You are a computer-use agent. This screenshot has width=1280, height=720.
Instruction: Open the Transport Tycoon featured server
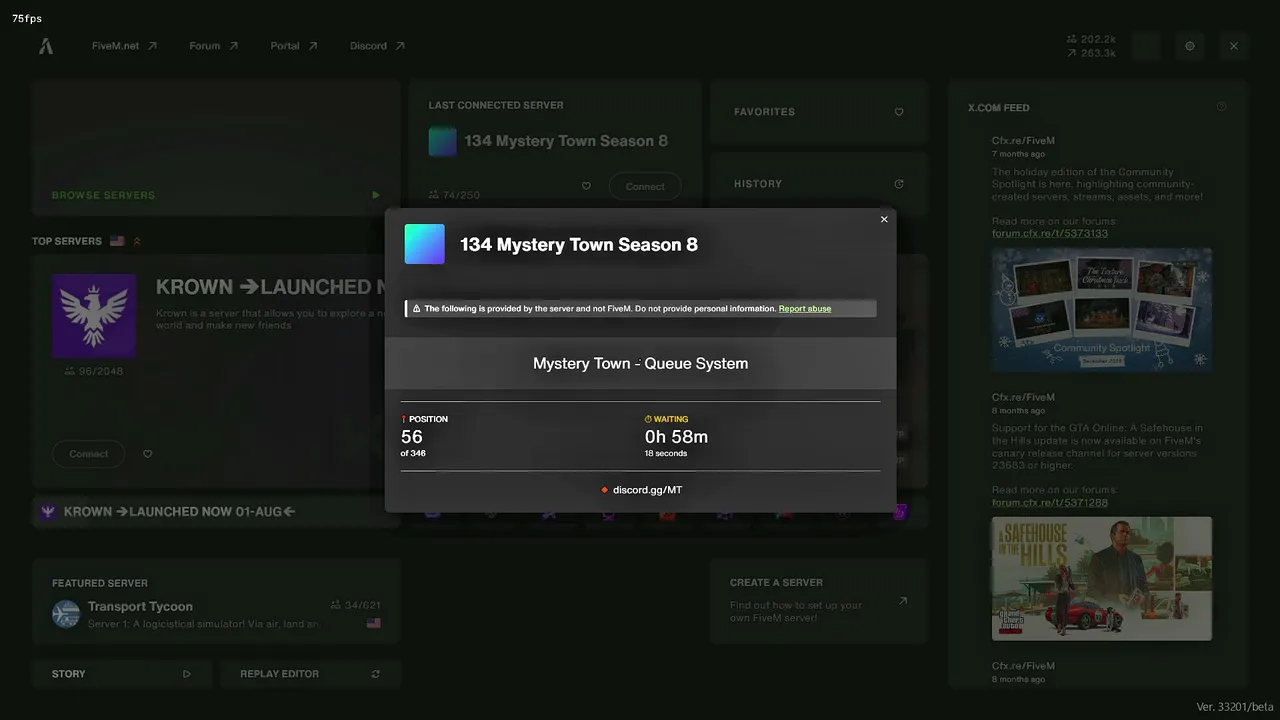coord(215,603)
